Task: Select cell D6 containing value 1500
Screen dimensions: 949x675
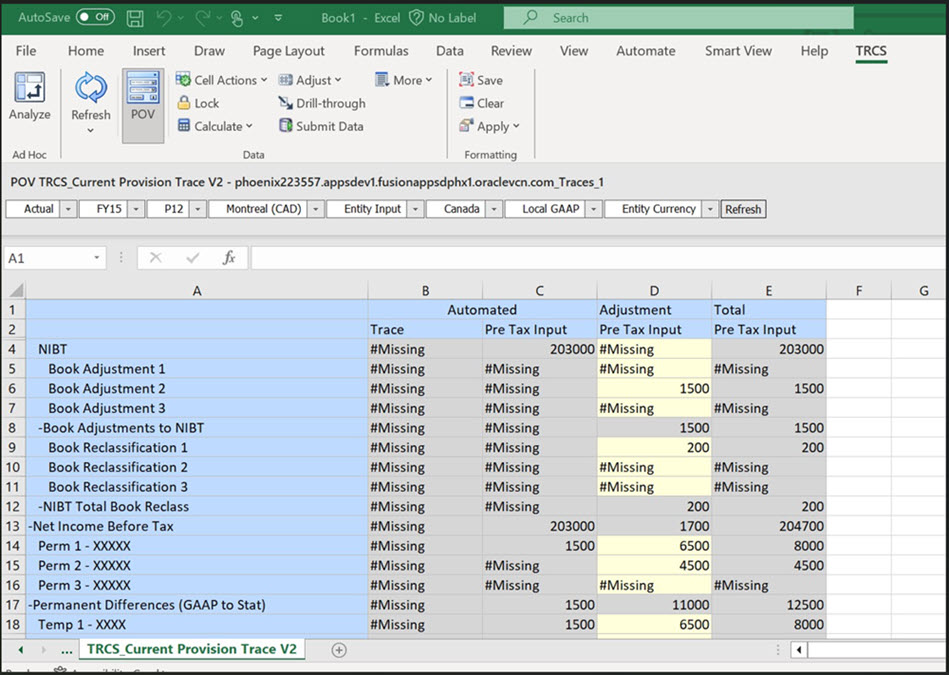Action: (654, 388)
